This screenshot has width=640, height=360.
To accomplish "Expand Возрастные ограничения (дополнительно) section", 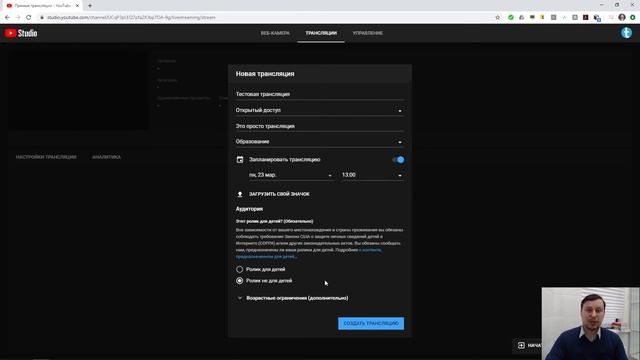I will coord(293,298).
